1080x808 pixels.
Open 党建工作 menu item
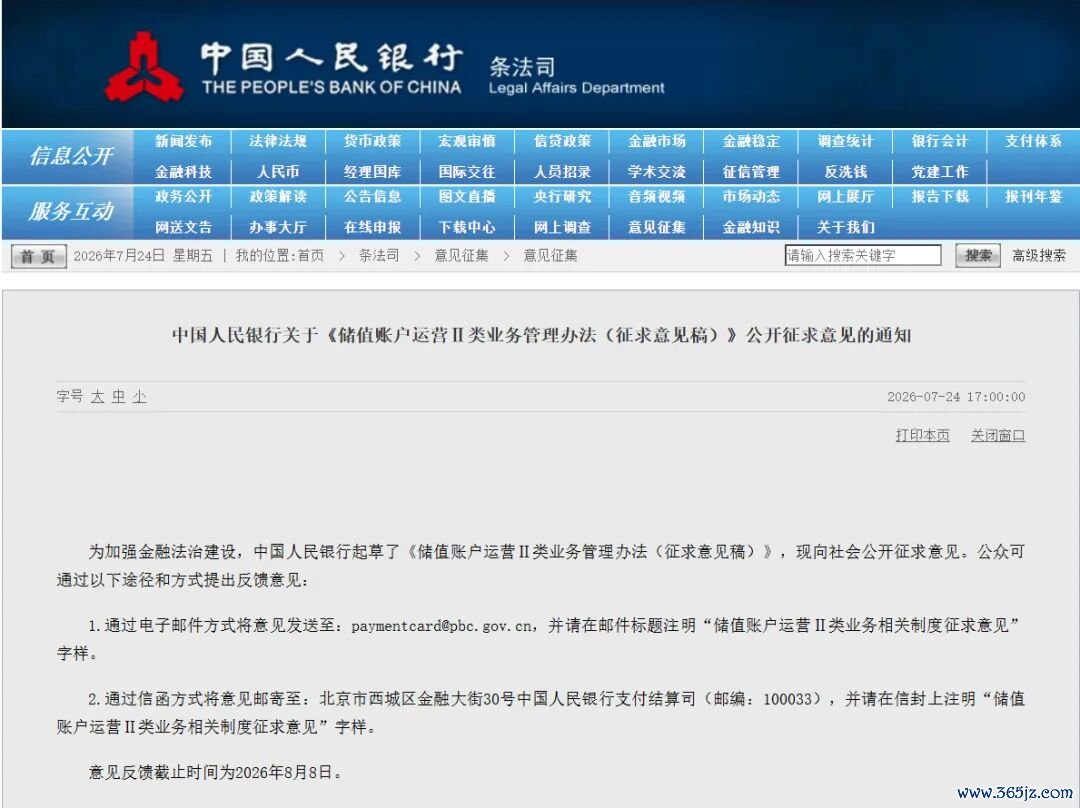[939, 172]
